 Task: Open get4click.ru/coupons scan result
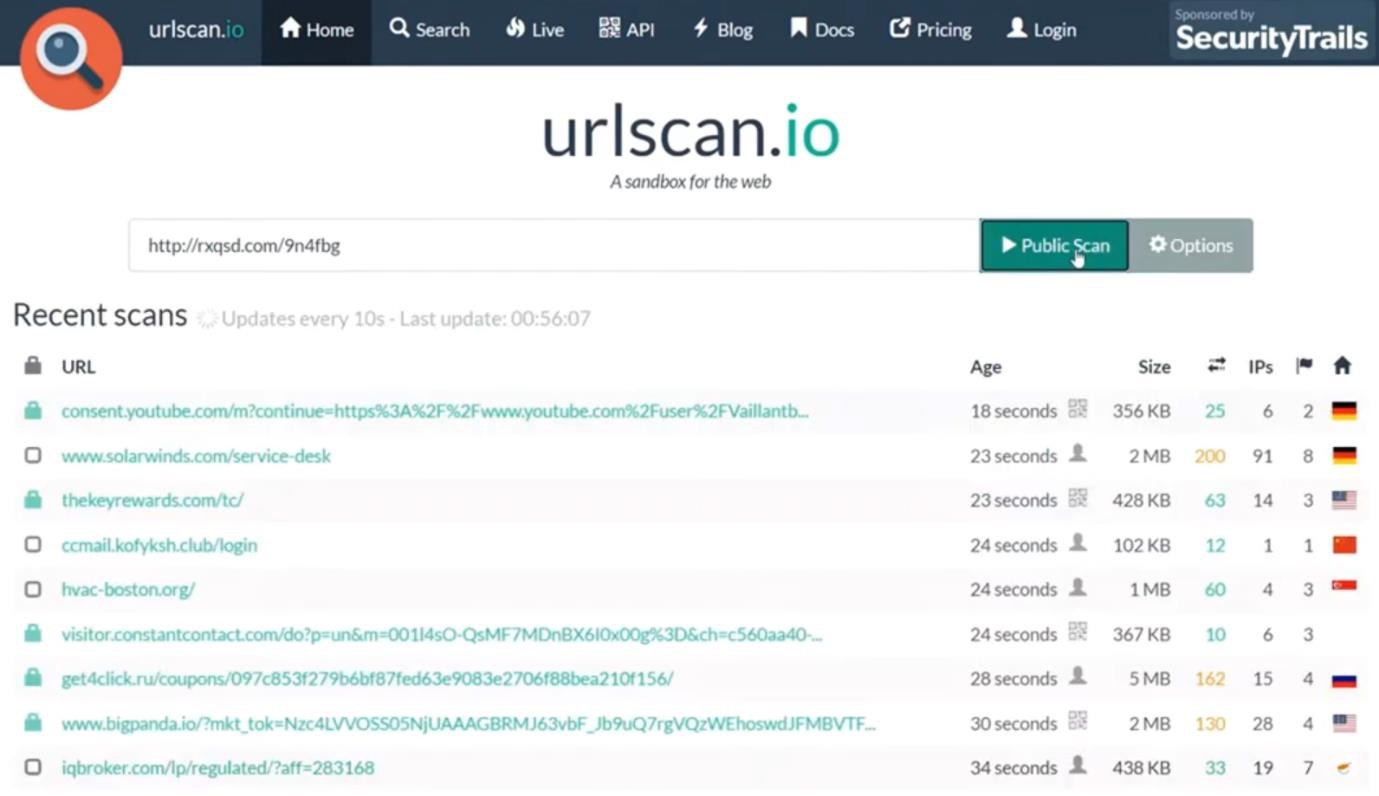(x=367, y=678)
